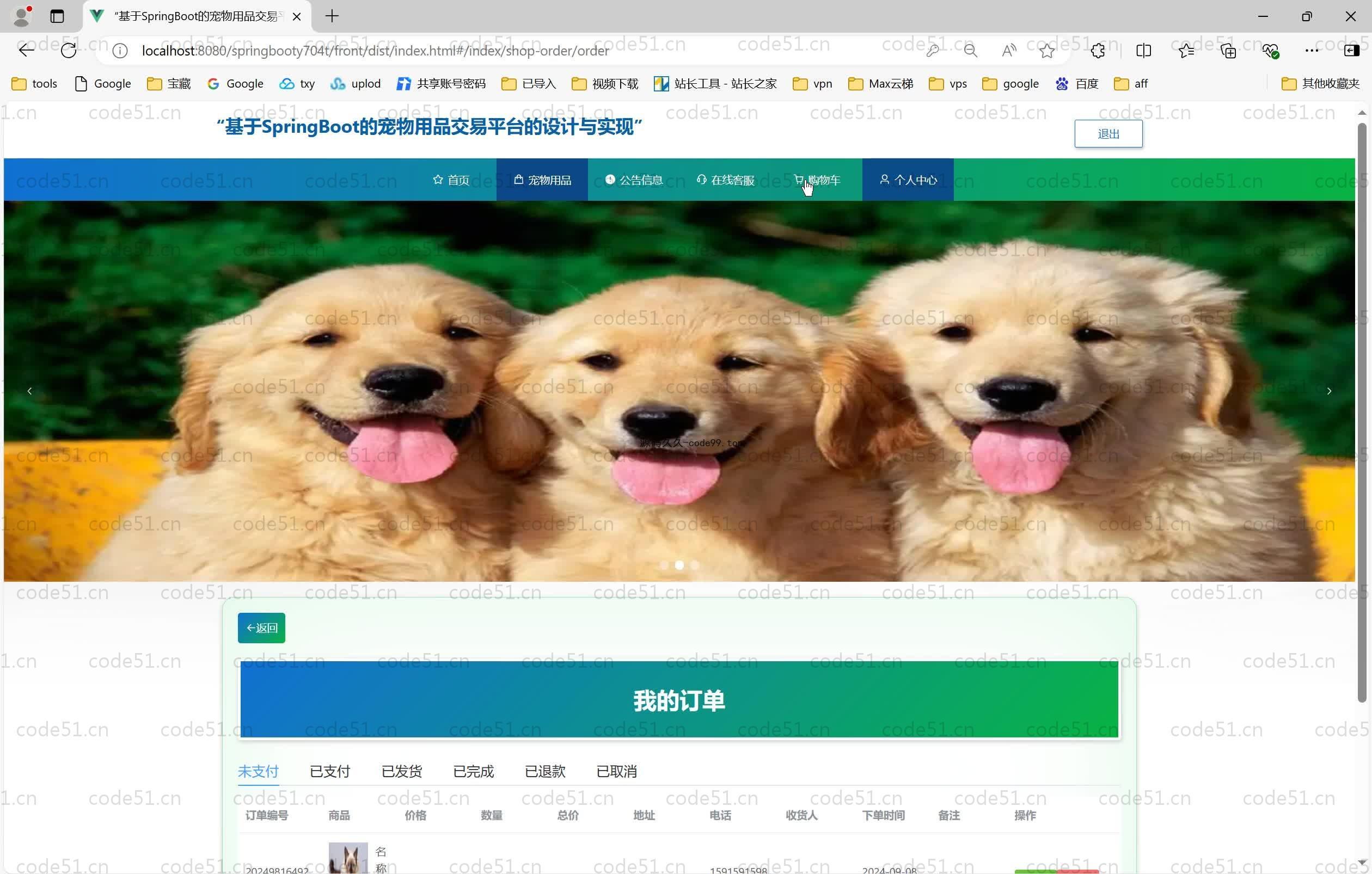
Task: Open the 宝藏 bookmark folder
Action: [169, 84]
